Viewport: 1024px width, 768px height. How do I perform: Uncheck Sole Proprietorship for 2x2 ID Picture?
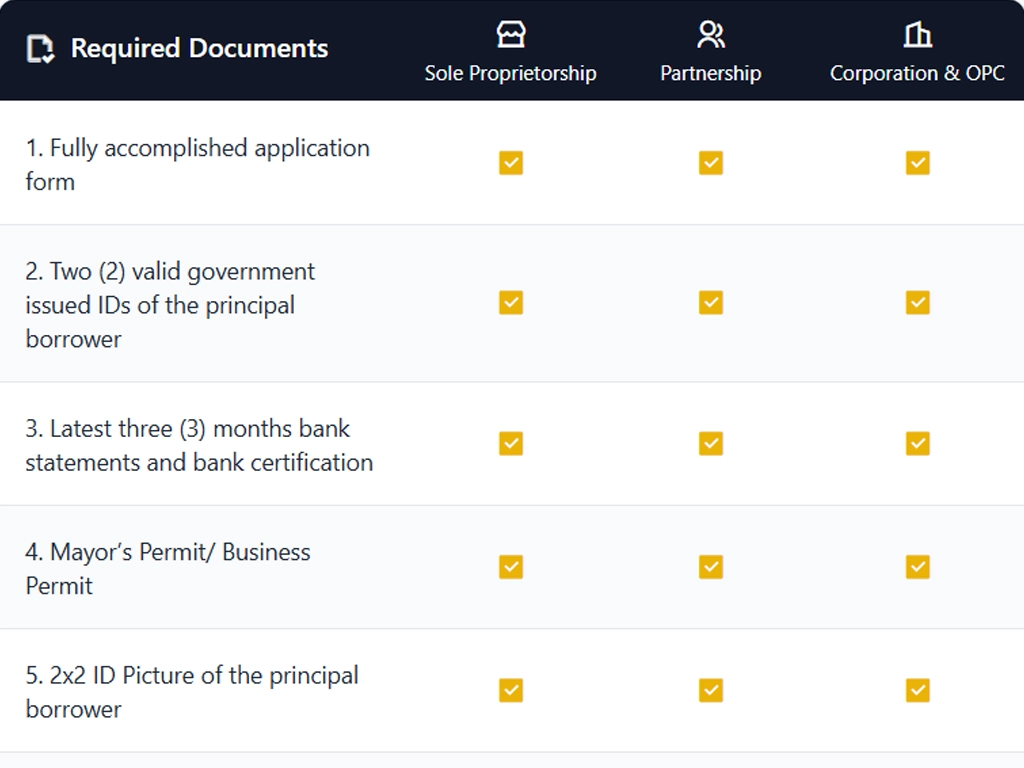click(510, 690)
